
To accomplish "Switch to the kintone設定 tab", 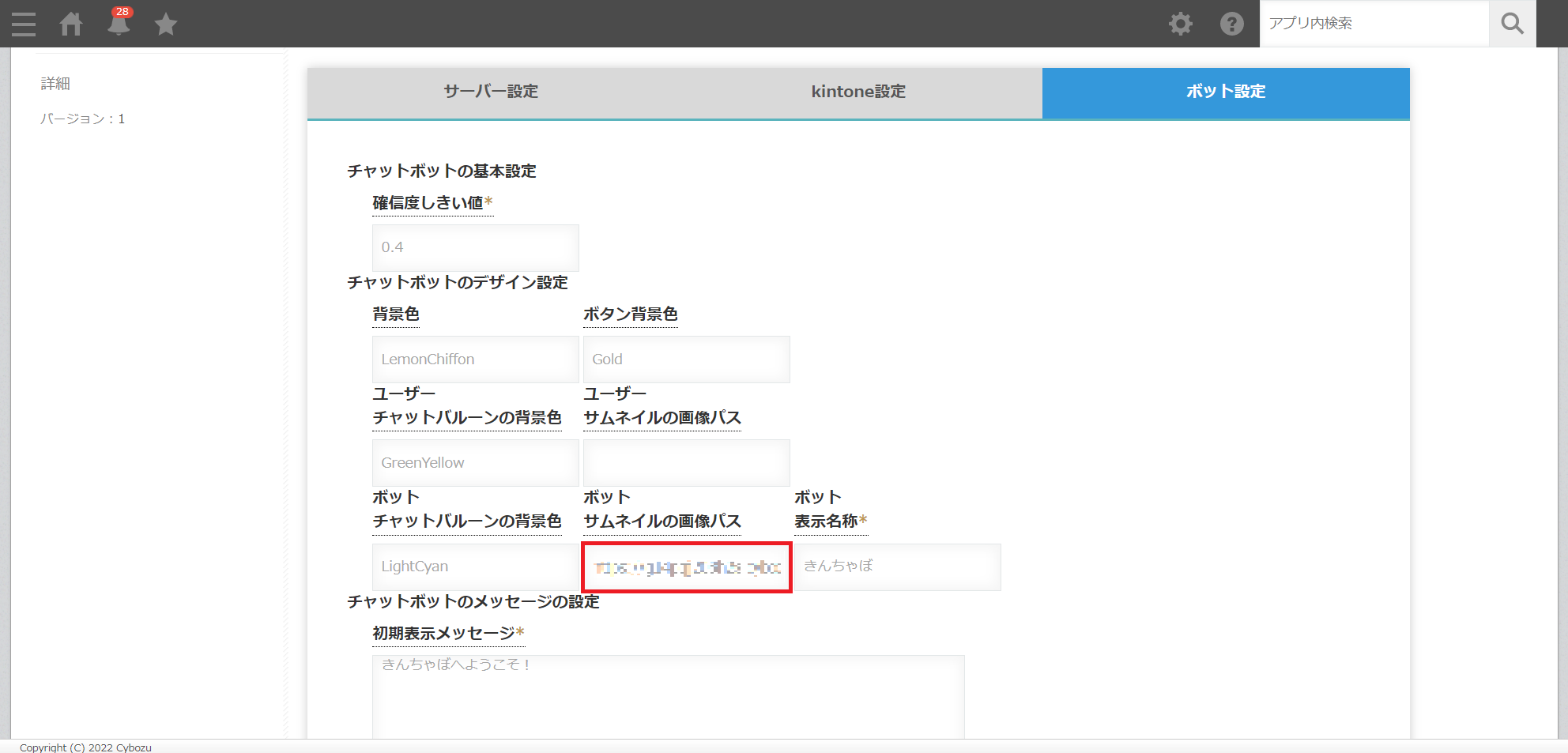I will (858, 92).
